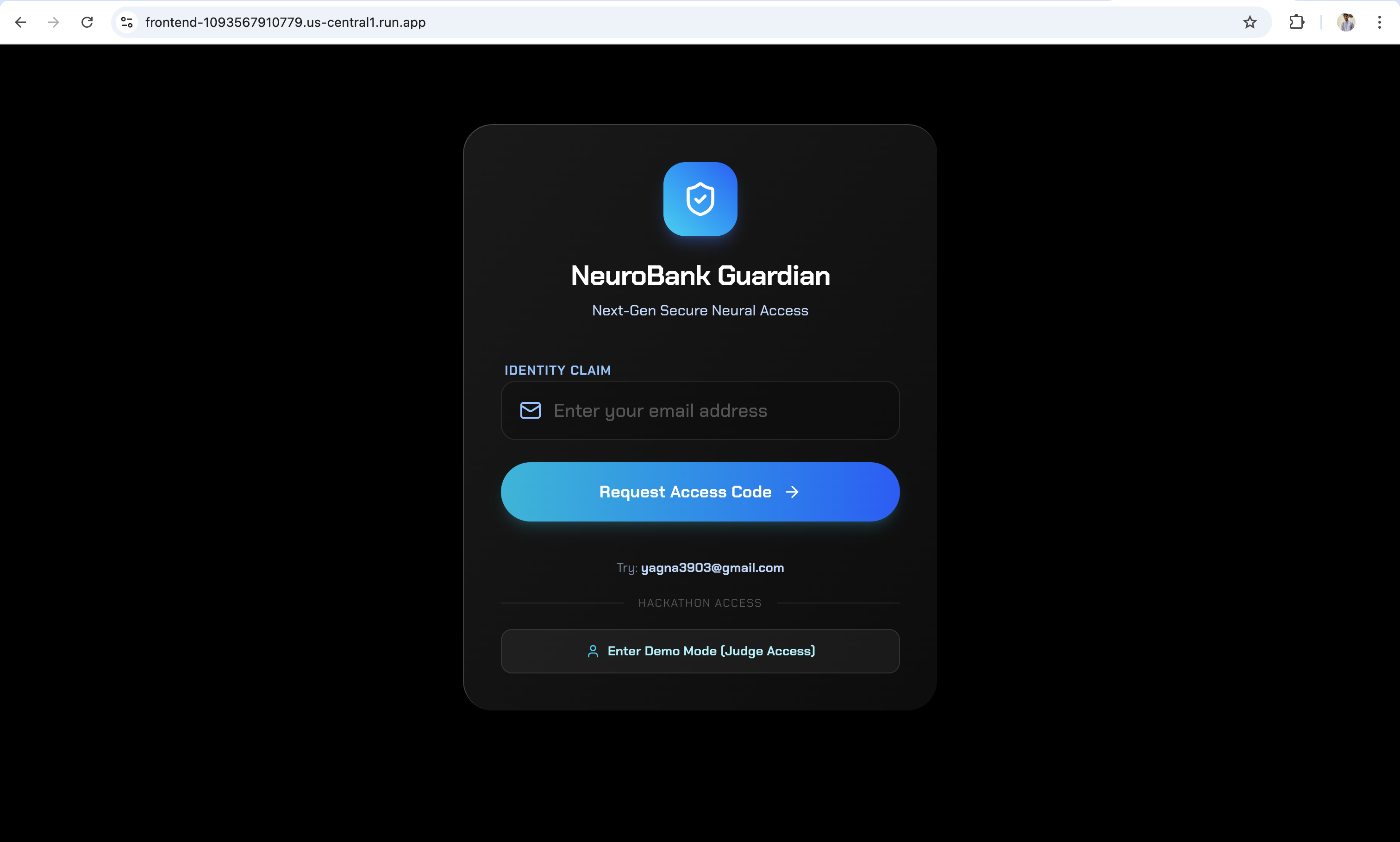Reload the current page
Viewport: 1400px width, 842px height.
[x=87, y=22]
